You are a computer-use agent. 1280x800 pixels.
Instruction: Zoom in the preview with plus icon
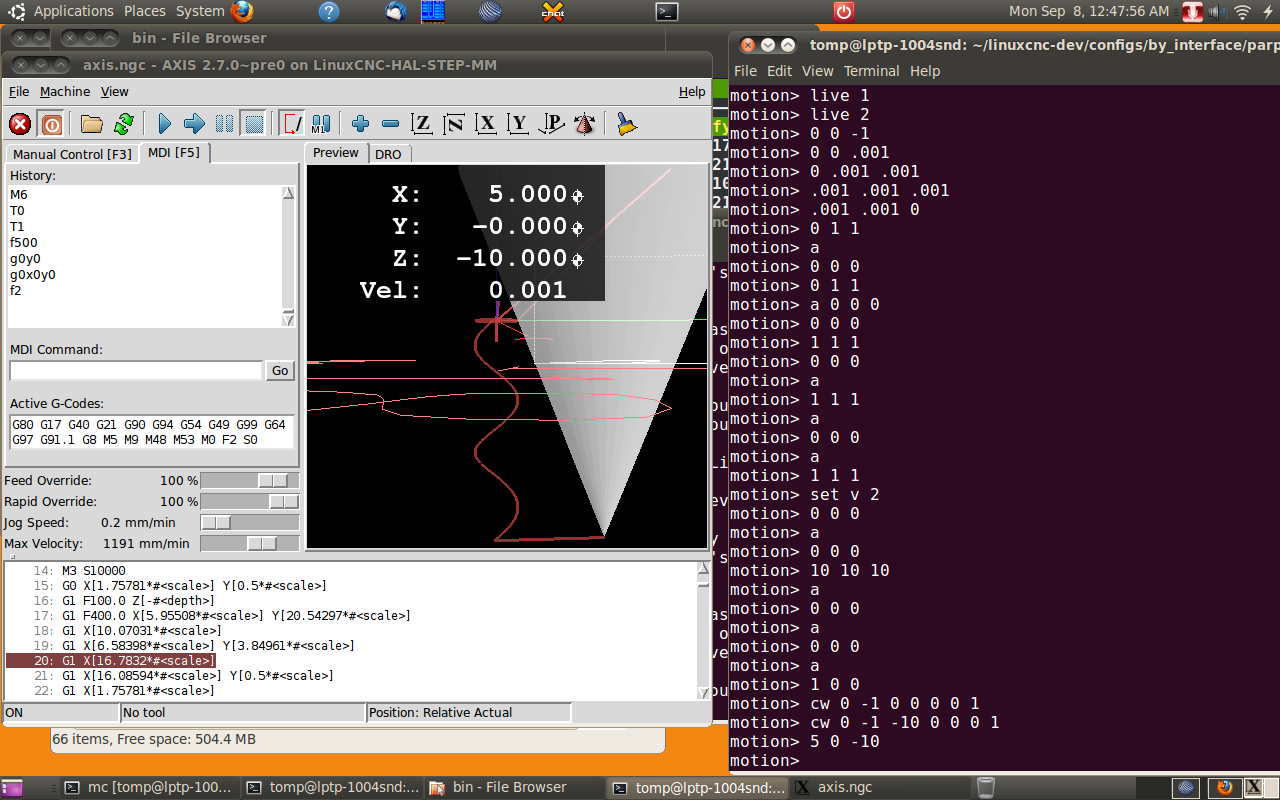click(x=361, y=124)
